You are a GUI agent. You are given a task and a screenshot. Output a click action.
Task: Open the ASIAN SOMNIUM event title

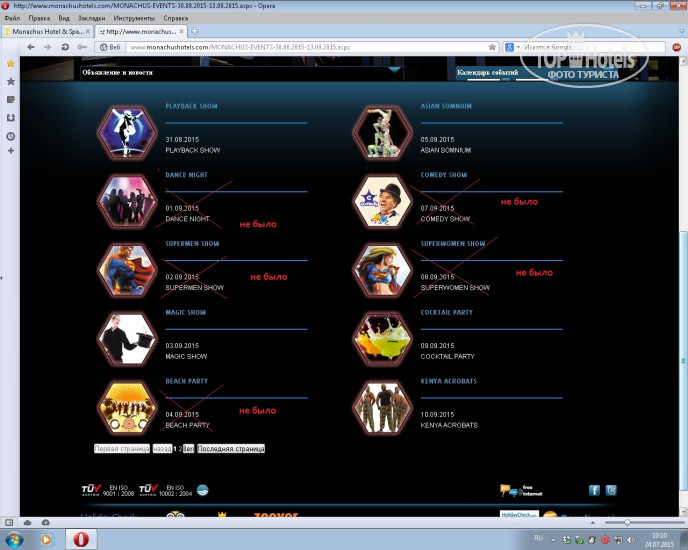[x=446, y=106]
